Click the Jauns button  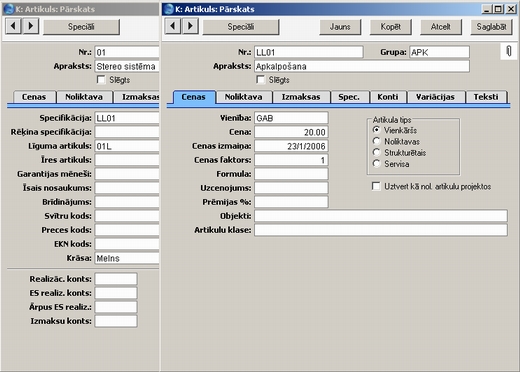tap(340, 27)
